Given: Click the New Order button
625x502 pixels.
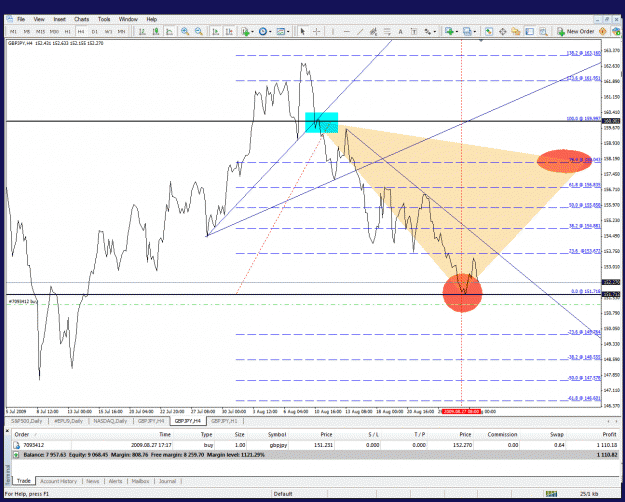Looking at the screenshot, I should tap(576, 31).
